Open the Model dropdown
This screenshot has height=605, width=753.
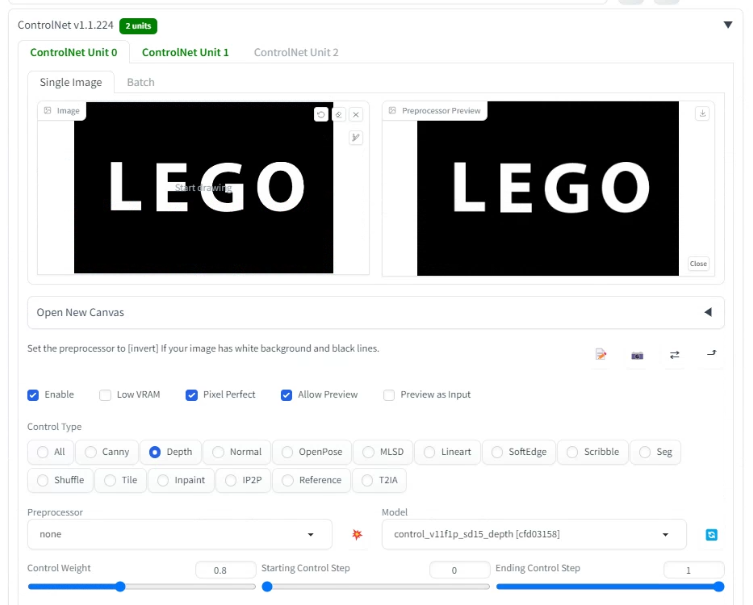coord(534,534)
